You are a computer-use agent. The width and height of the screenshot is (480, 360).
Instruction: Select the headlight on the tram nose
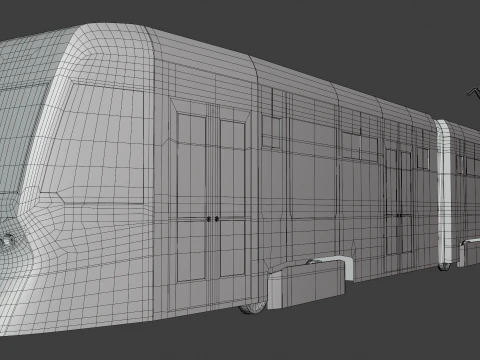7,241
